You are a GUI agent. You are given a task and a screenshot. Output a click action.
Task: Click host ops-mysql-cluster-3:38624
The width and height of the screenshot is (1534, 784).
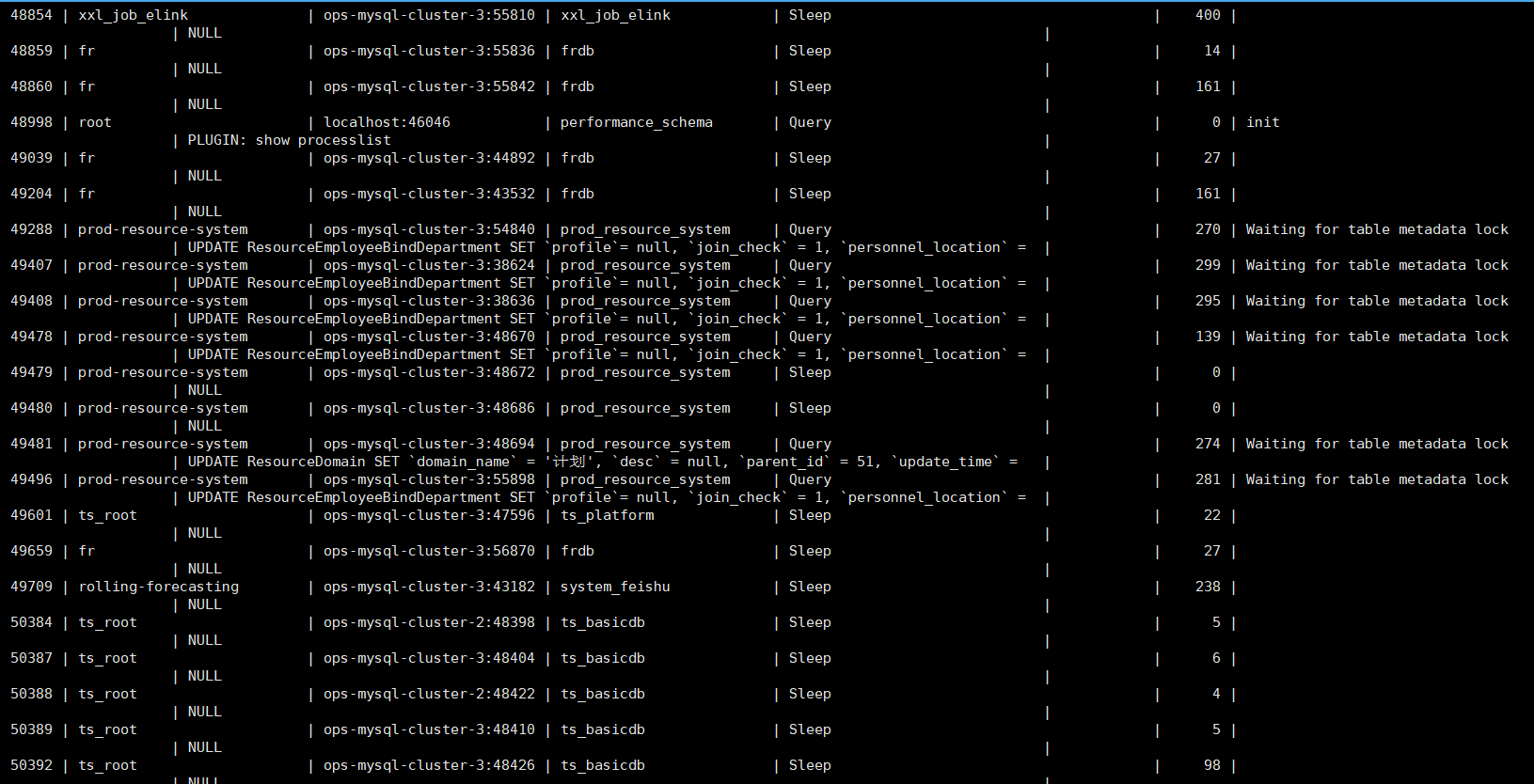[429, 265]
